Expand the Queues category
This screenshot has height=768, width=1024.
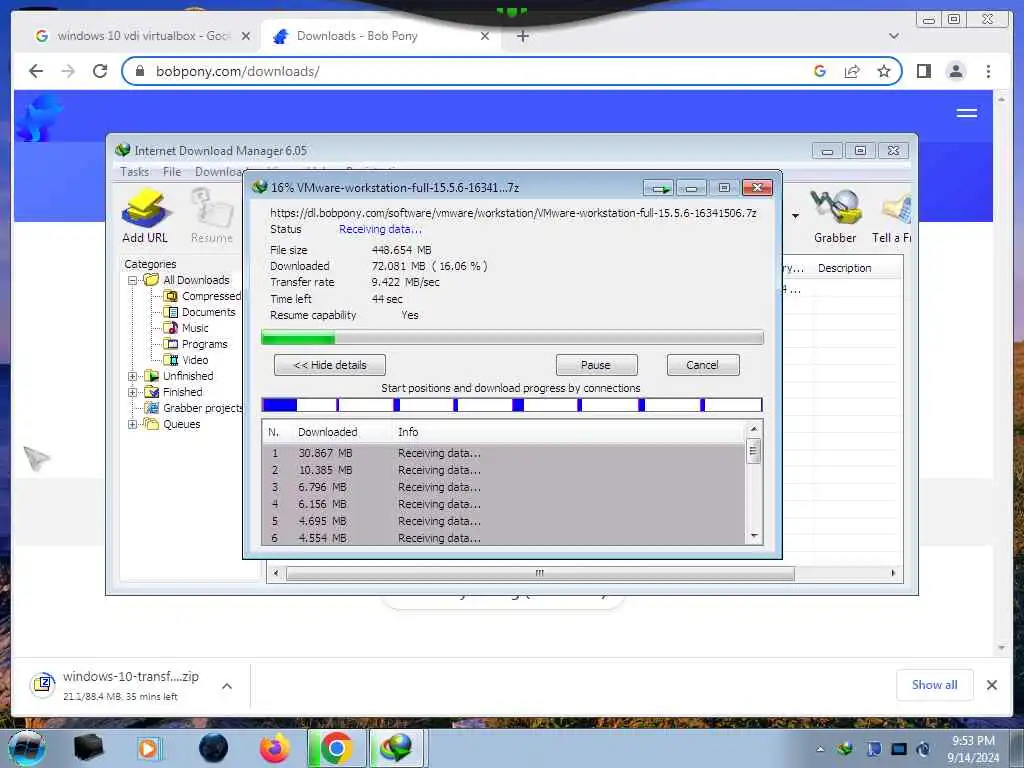133,424
